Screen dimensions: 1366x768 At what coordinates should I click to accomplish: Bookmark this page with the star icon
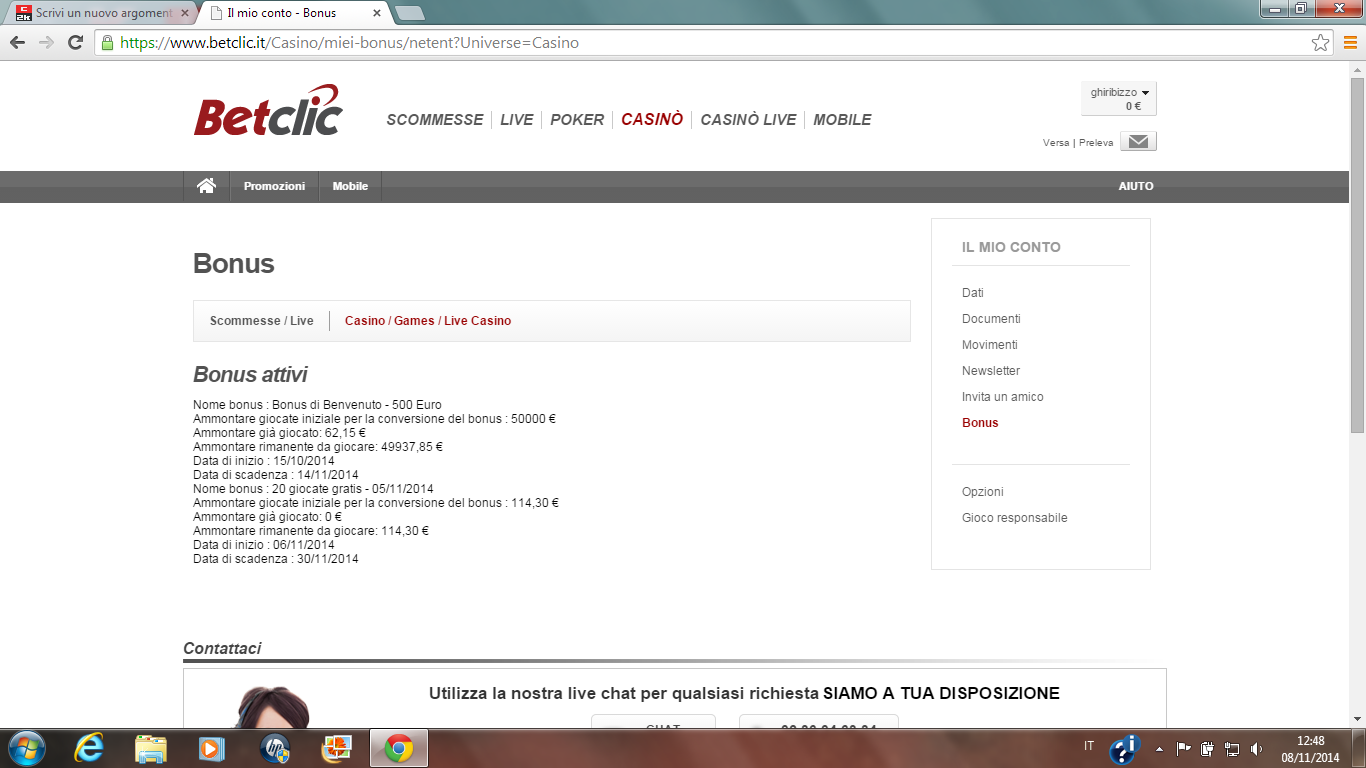(x=1321, y=43)
